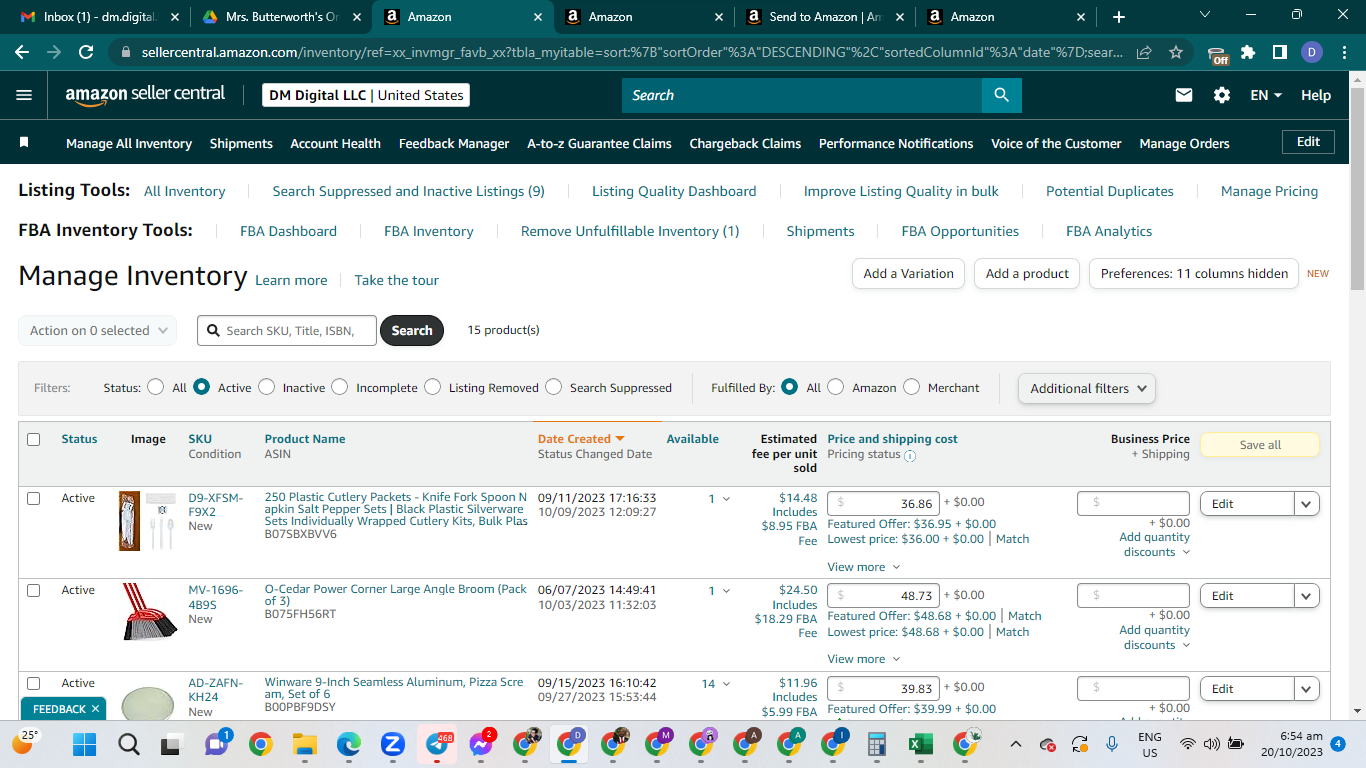Open Manage All Inventory in navigation bar

[x=129, y=143]
